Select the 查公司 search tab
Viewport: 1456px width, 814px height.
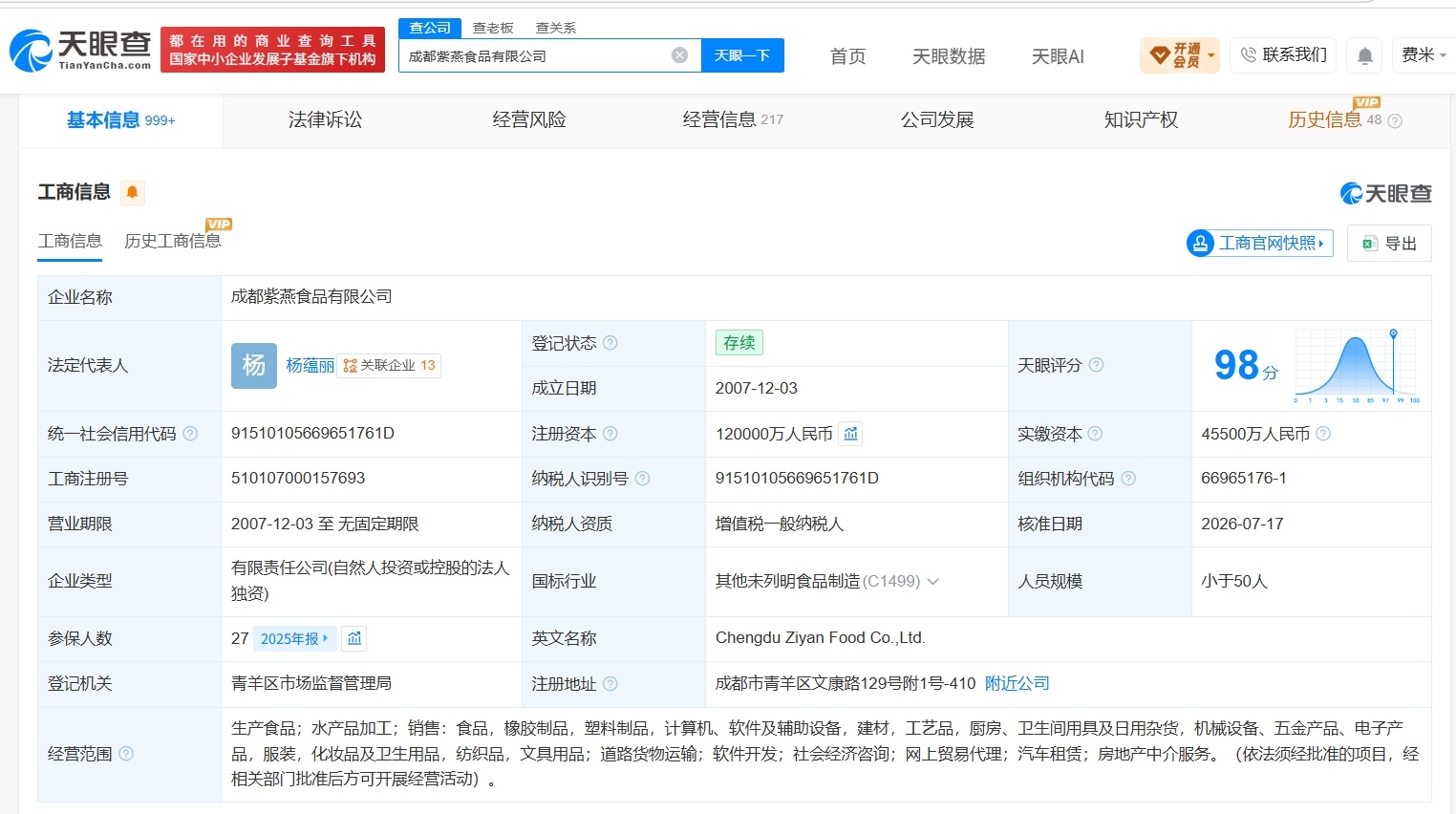(x=430, y=28)
